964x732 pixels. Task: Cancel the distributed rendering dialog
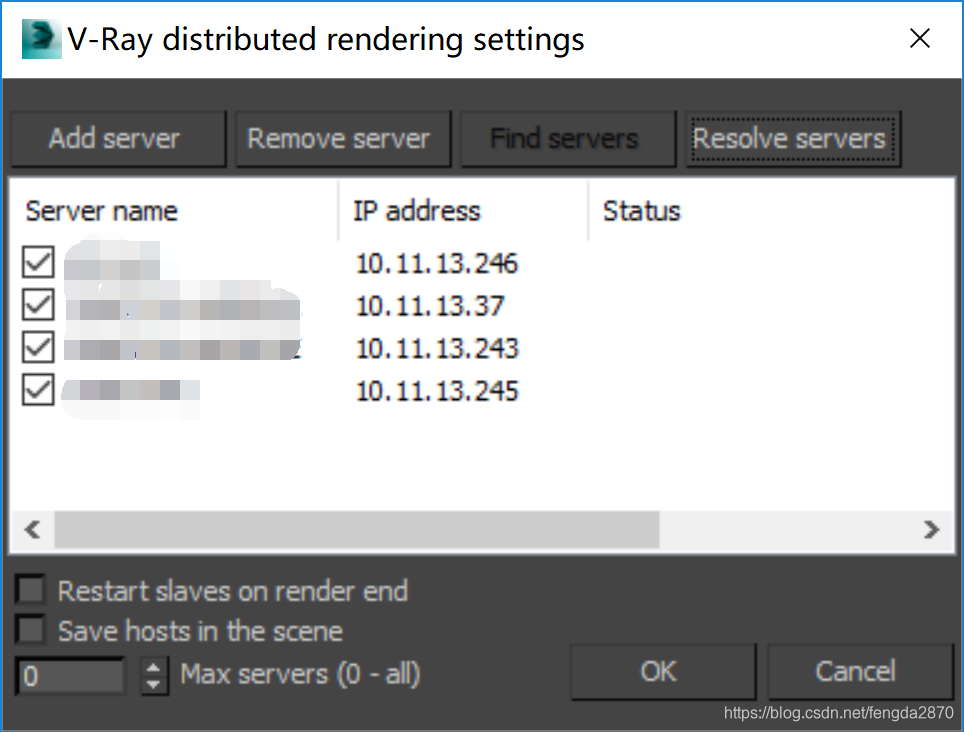pyautogui.click(x=860, y=671)
